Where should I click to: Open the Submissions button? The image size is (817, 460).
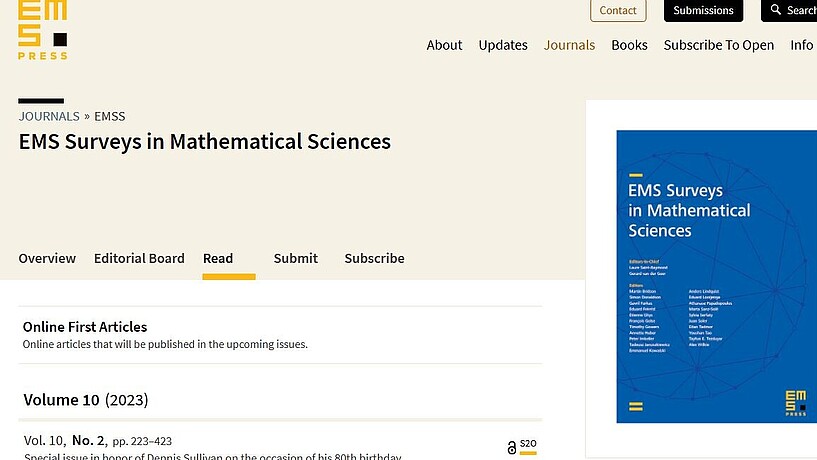(703, 10)
